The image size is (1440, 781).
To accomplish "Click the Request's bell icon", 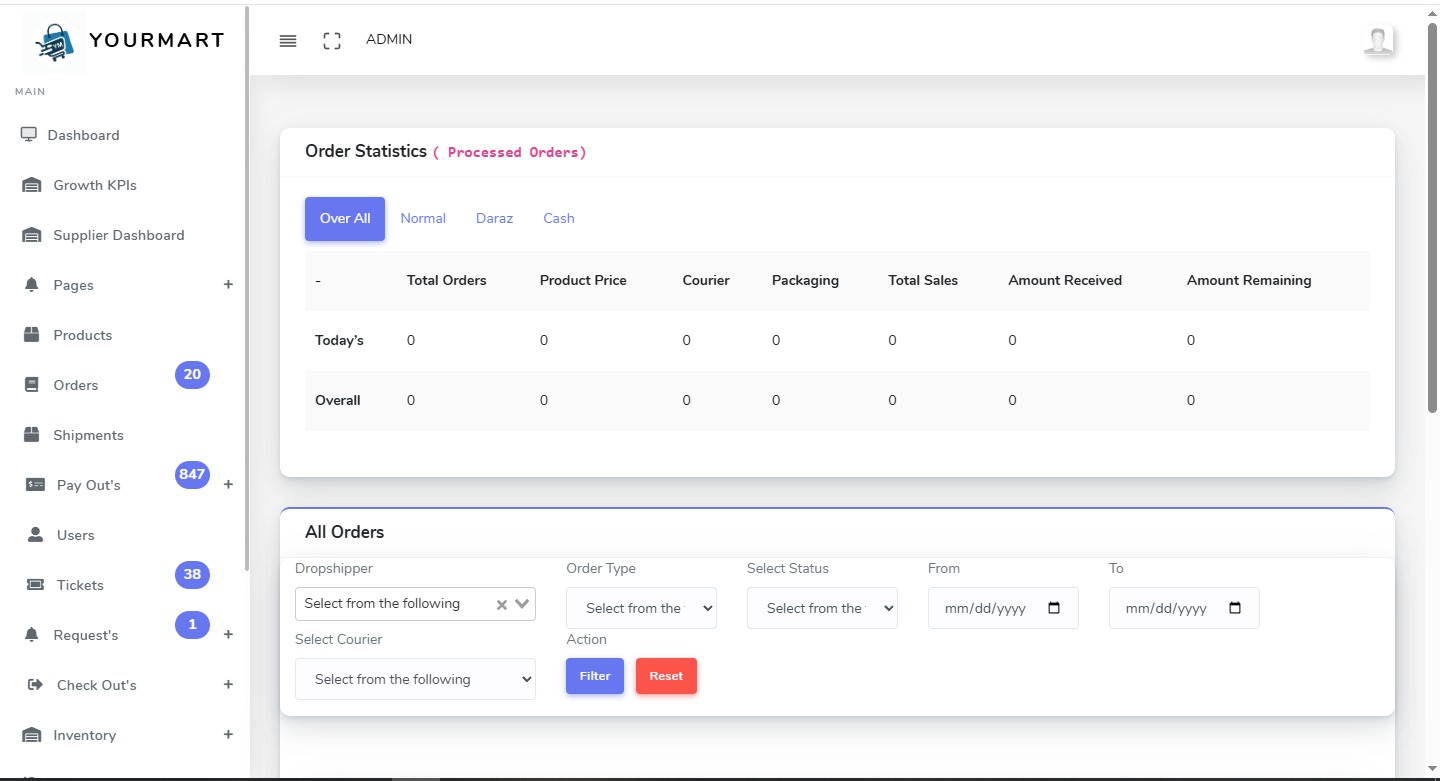I will (31, 635).
